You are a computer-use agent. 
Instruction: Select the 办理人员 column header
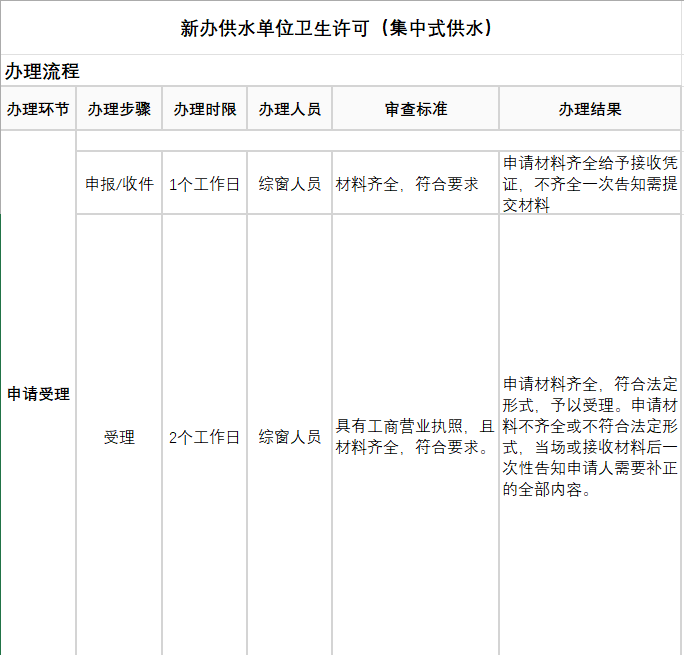[289, 109]
